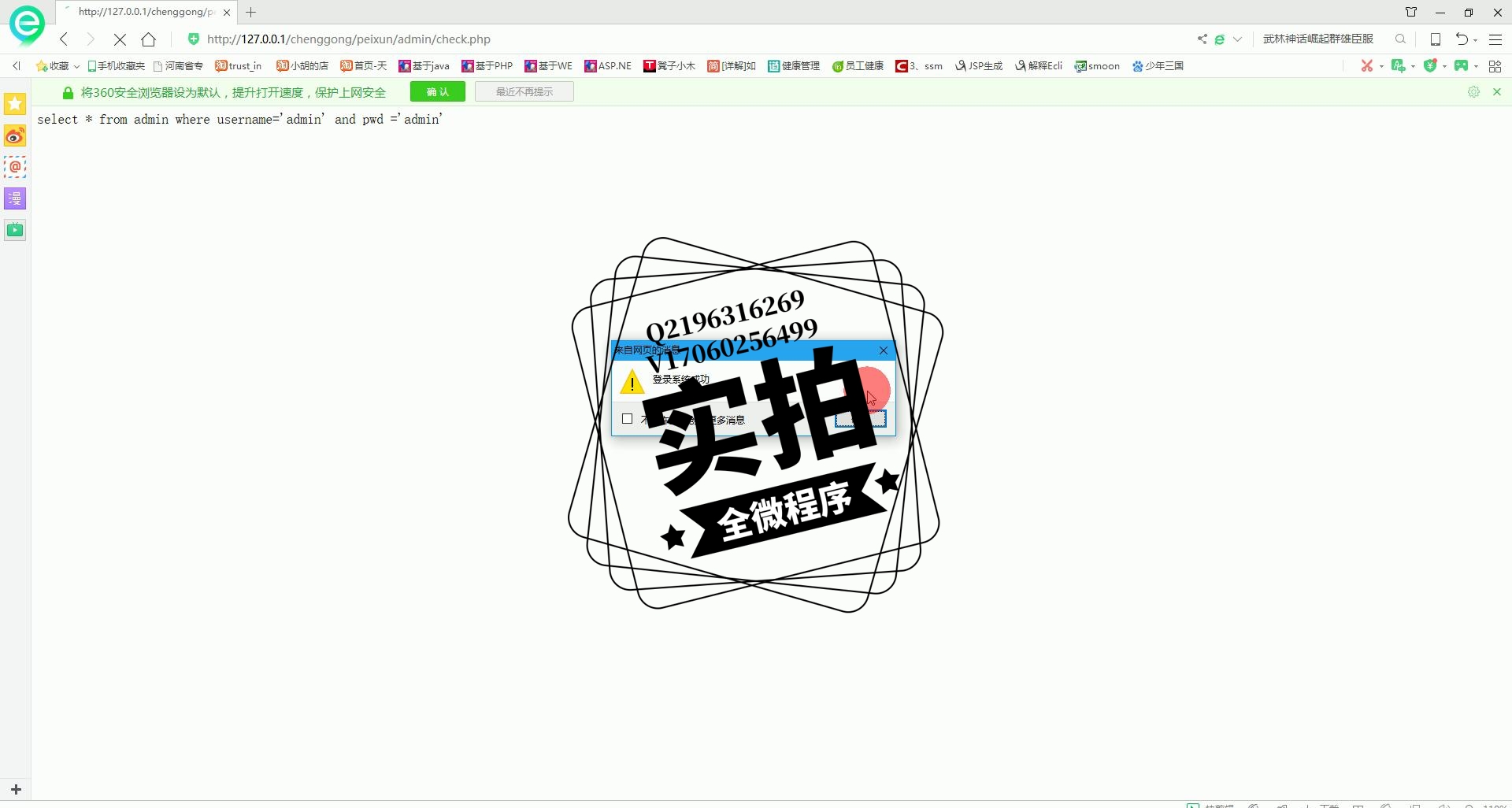1512x808 pixels.
Task: Expand the yuan shield dropdown arrow
Action: click(1444, 66)
